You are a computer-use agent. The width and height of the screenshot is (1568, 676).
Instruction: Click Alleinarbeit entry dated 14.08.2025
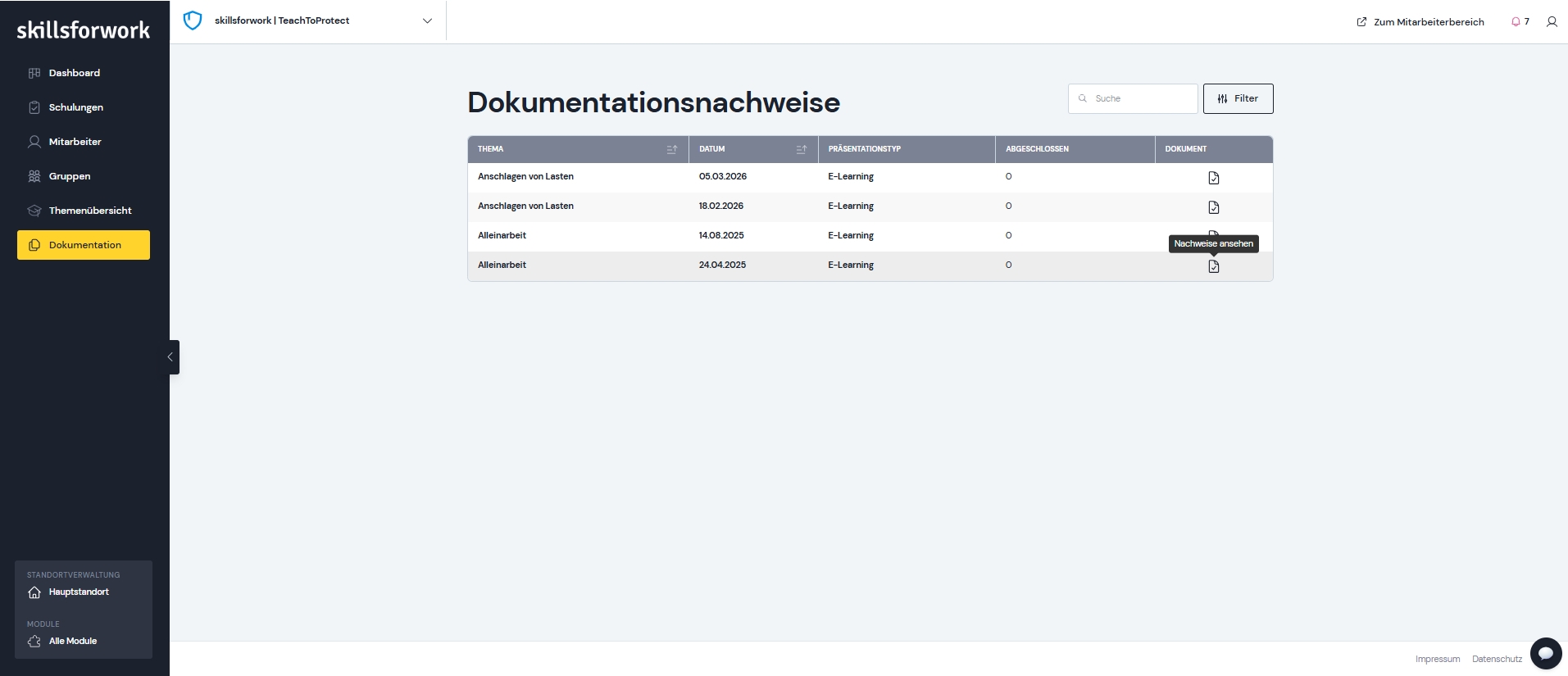click(502, 235)
